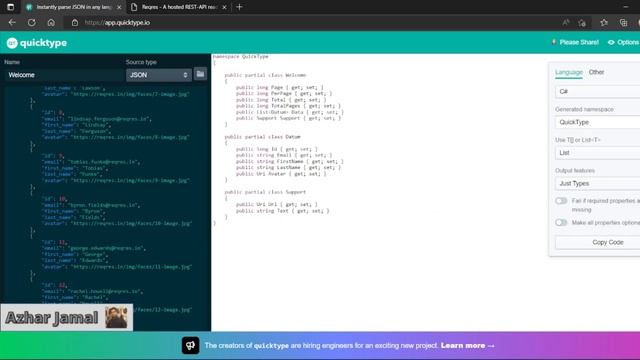This screenshot has width=640, height=360.
Task: Click the quicktype logo
Action: (x=37, y=43)
